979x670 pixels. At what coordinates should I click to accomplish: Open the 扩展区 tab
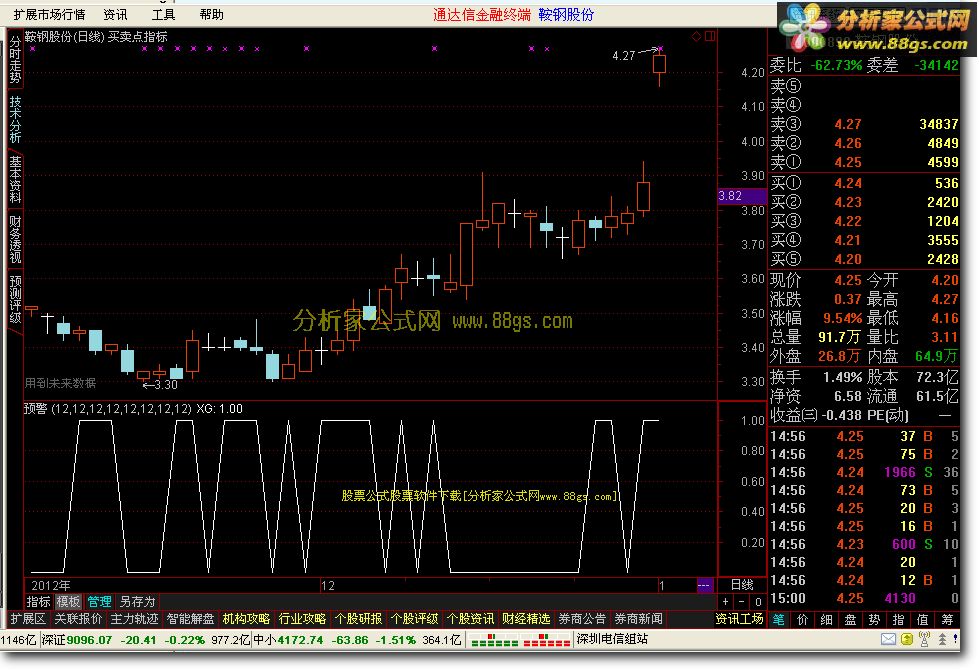click(x=28, y=619)
